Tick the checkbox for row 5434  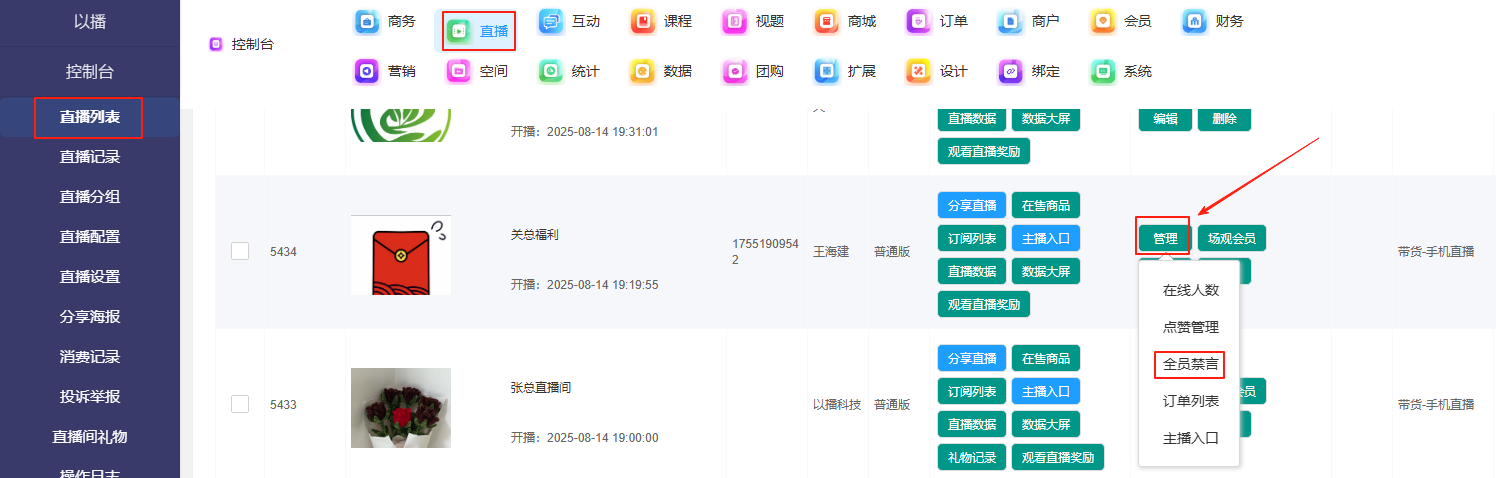pos(240,251)
